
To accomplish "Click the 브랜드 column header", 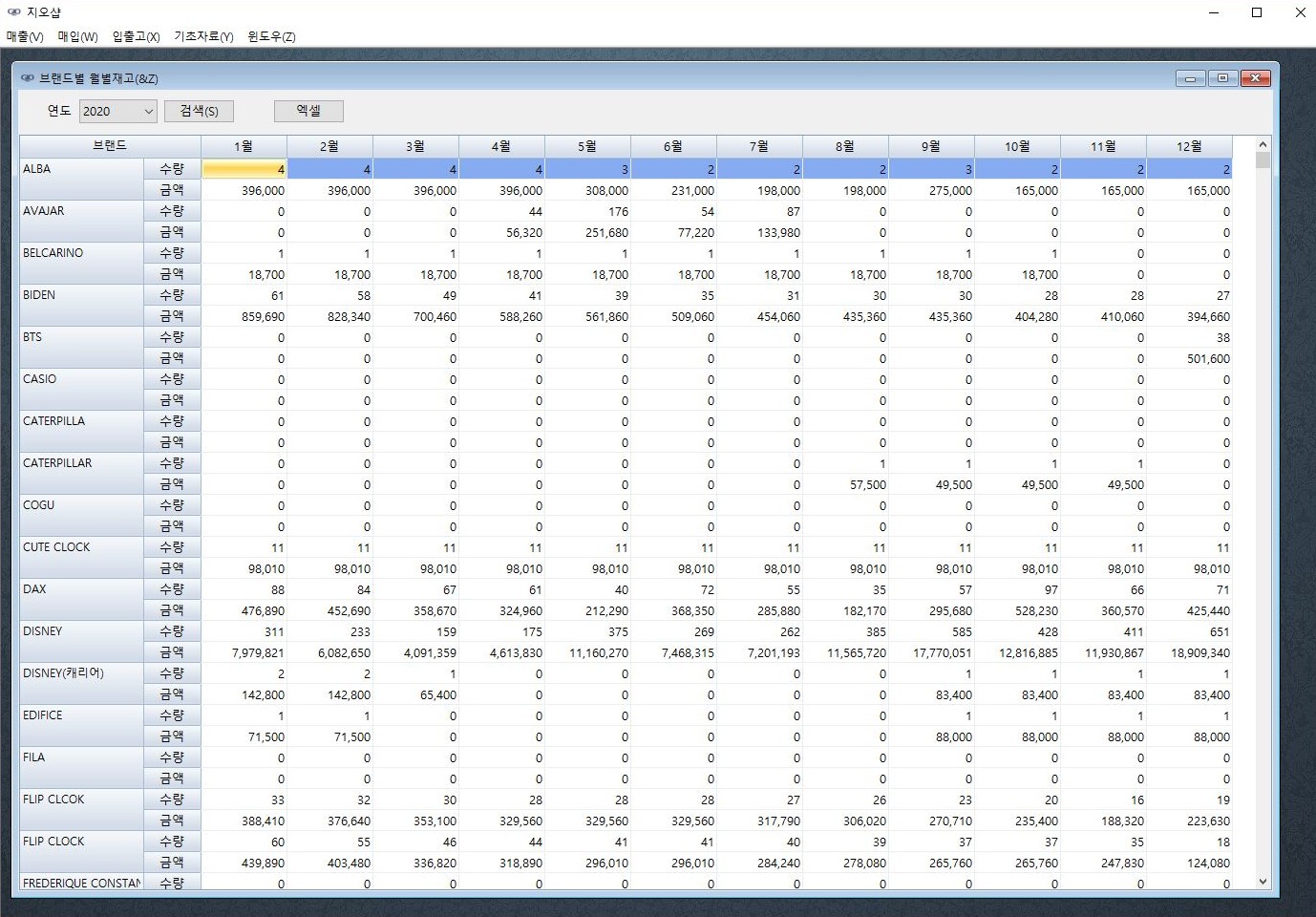I will click(110, 145).
